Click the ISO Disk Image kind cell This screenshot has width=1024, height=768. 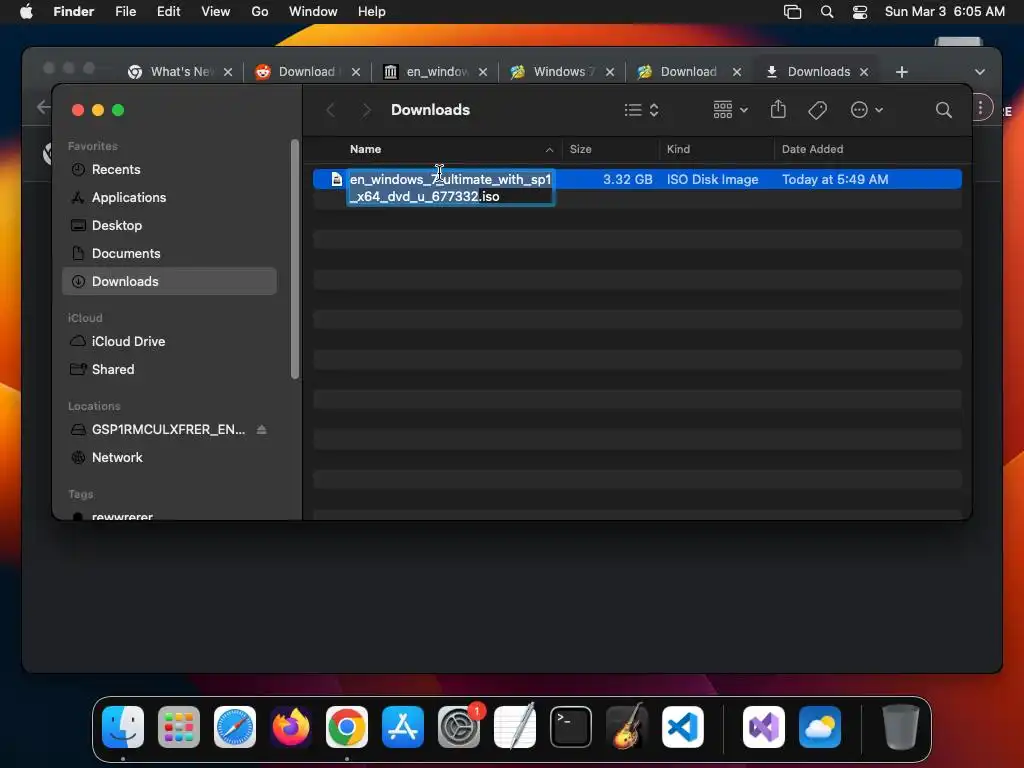point(712,180)
